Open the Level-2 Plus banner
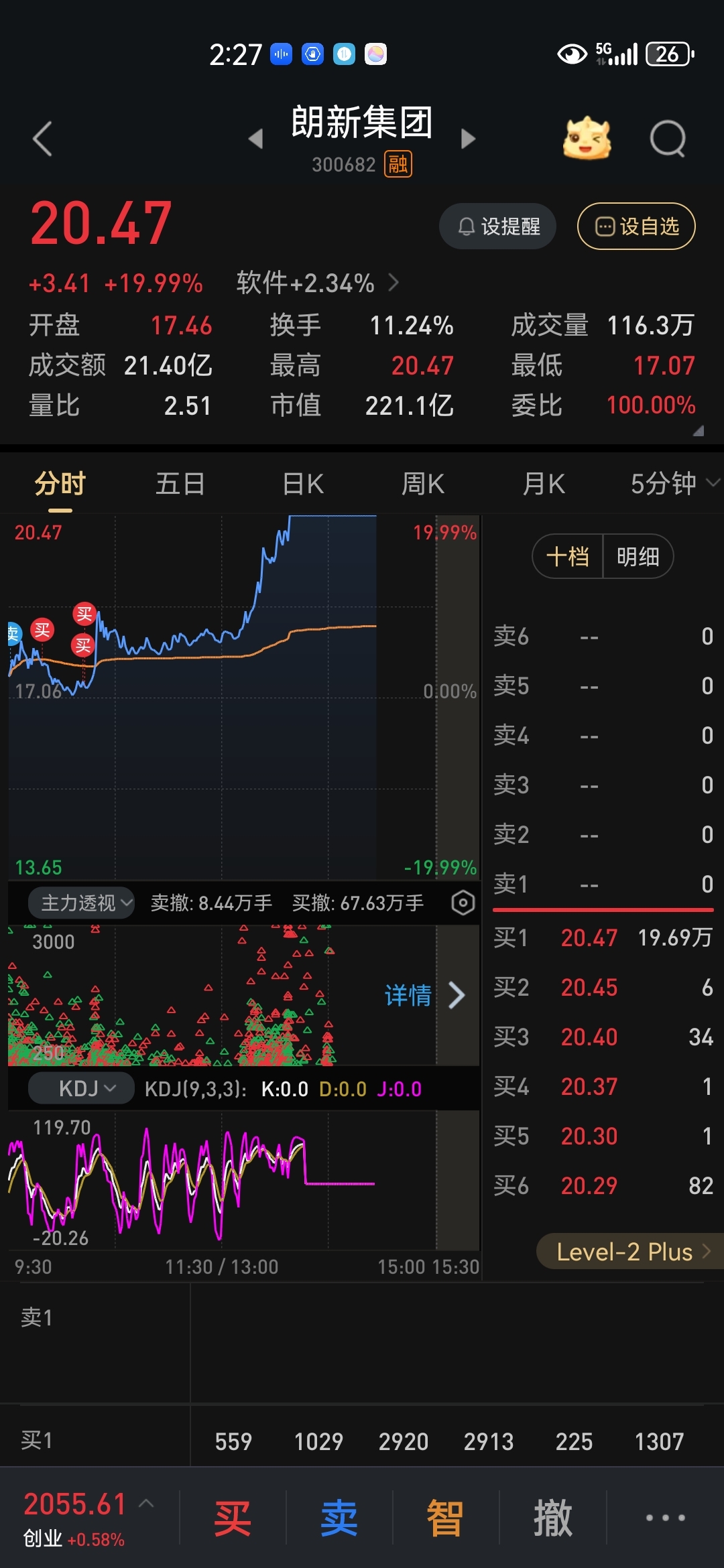The width and height of the screenshot is (724, 1568). click(x=630, y=1251)
